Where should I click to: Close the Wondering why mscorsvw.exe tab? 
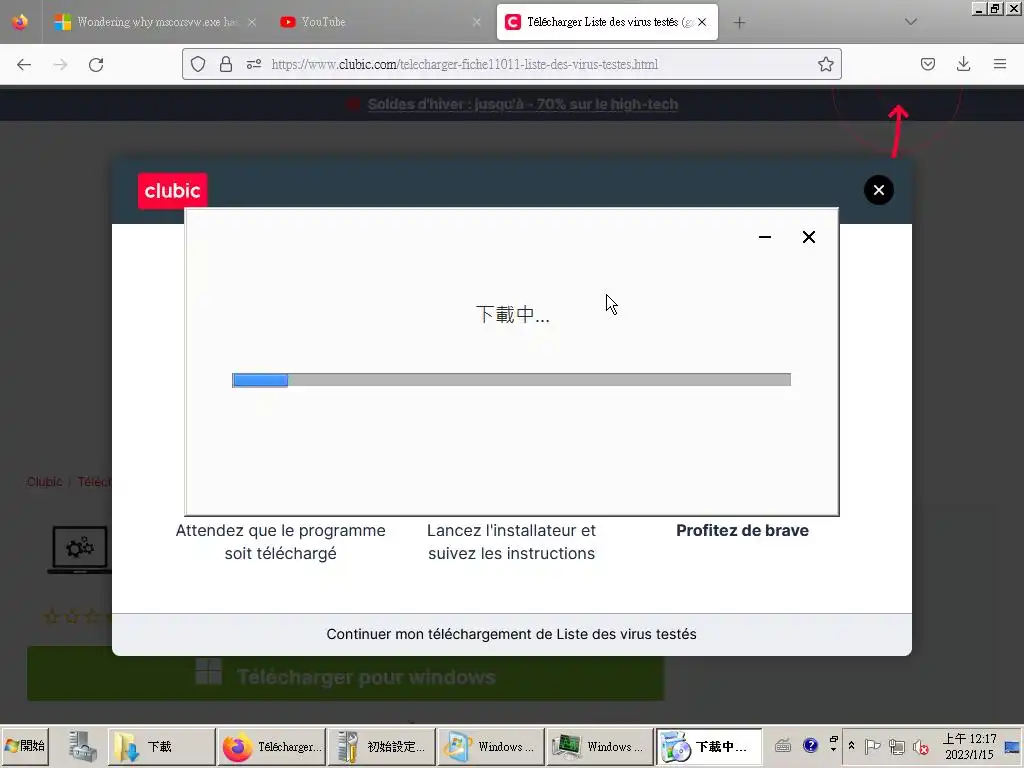point(252,22)
